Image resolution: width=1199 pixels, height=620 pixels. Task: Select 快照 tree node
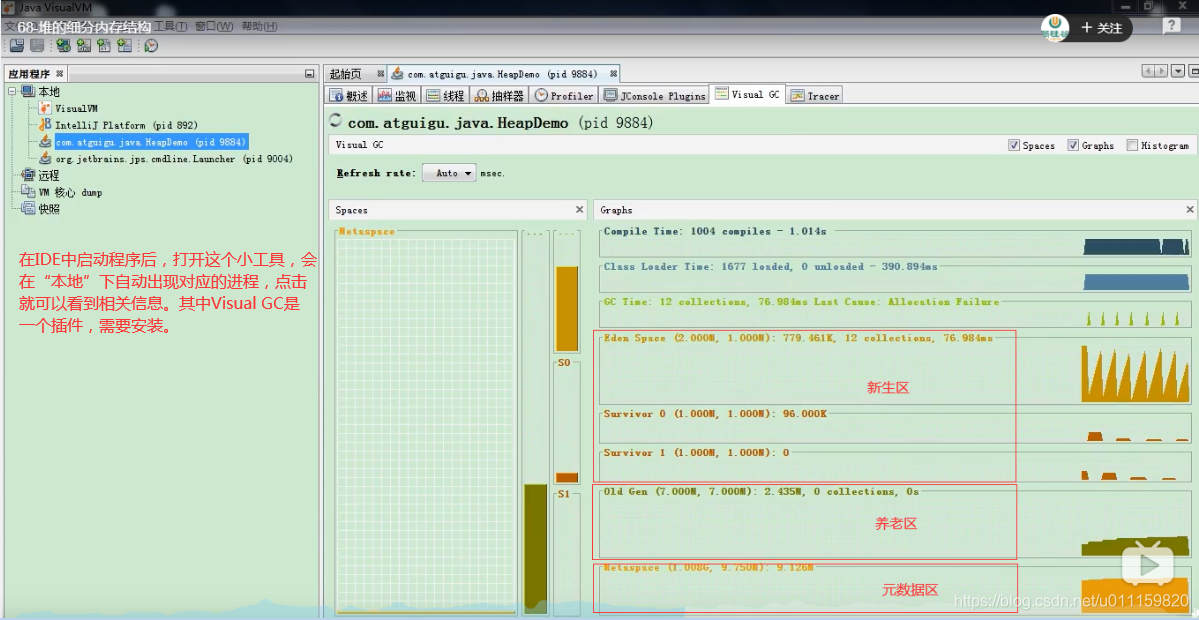(x=49, y=209)
